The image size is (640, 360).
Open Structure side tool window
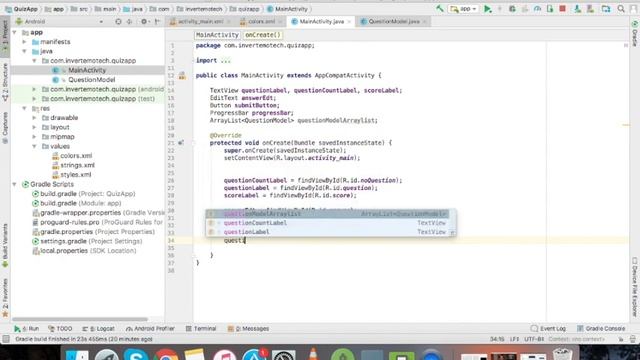pyautogui.click(x=5, y=81)
